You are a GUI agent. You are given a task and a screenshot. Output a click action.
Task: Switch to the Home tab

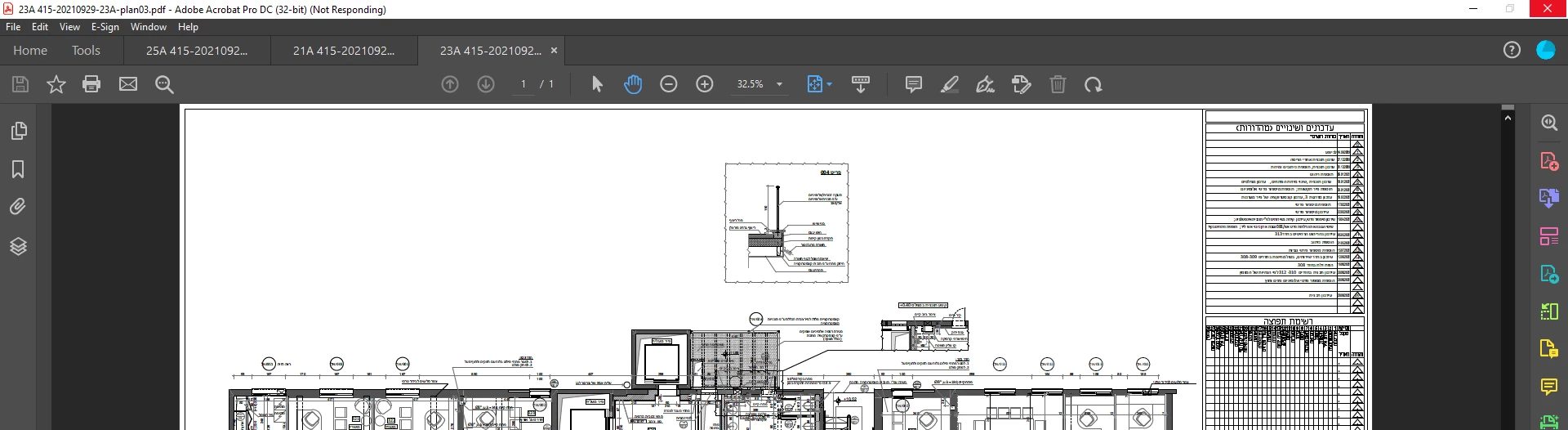[30, 51]
